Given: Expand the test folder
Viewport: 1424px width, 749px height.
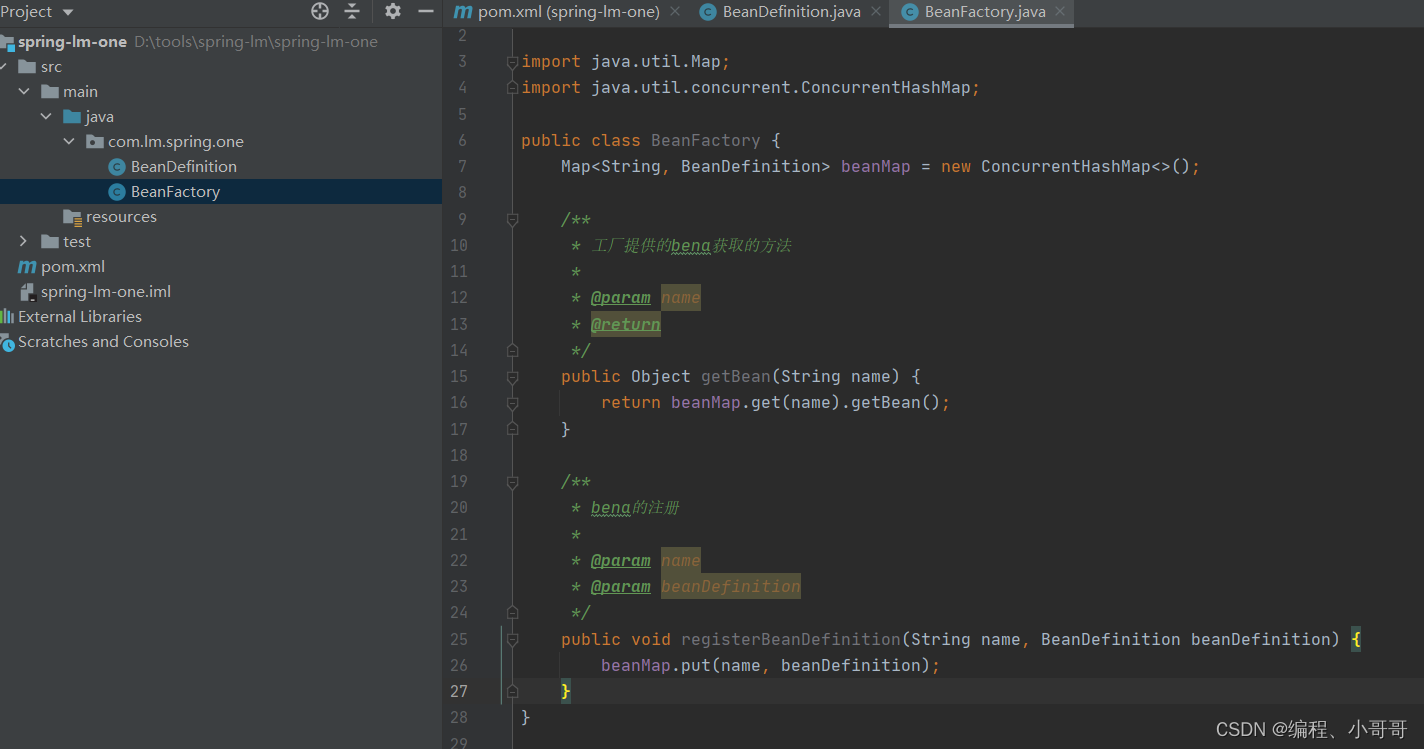Looking at the screenshot, I should [24, 241].
